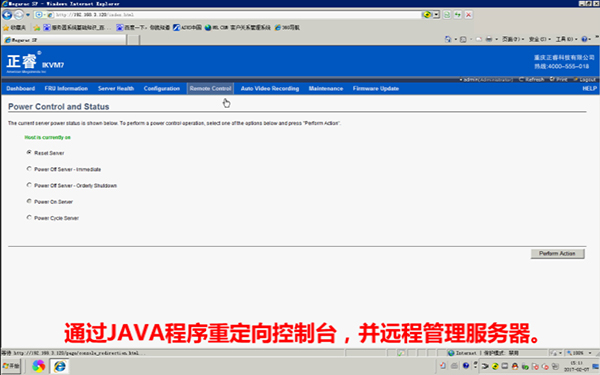Click the Print icon in command bar
The width and height of the screenshot is (600, 375).
[489, 39]
